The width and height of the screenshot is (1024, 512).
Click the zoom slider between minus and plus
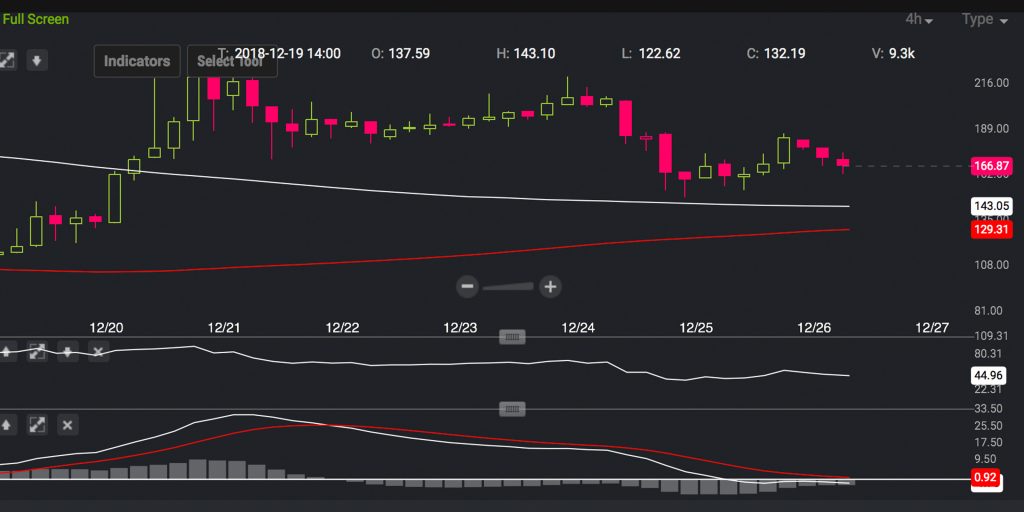(508, 288)
